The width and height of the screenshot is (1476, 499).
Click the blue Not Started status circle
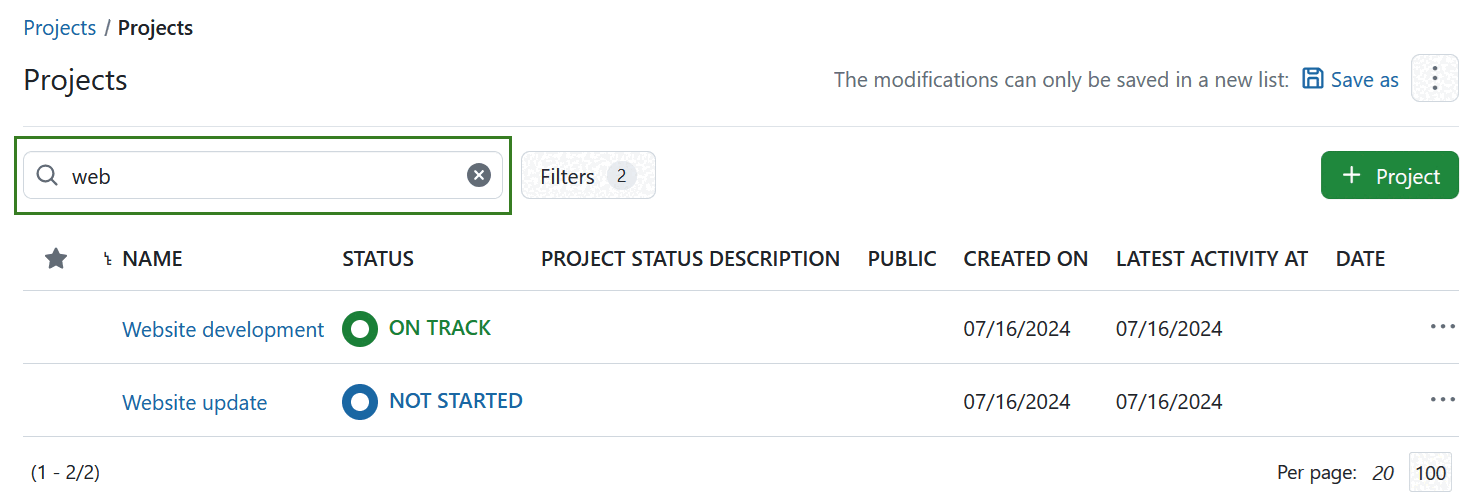[x=360, y=402]
